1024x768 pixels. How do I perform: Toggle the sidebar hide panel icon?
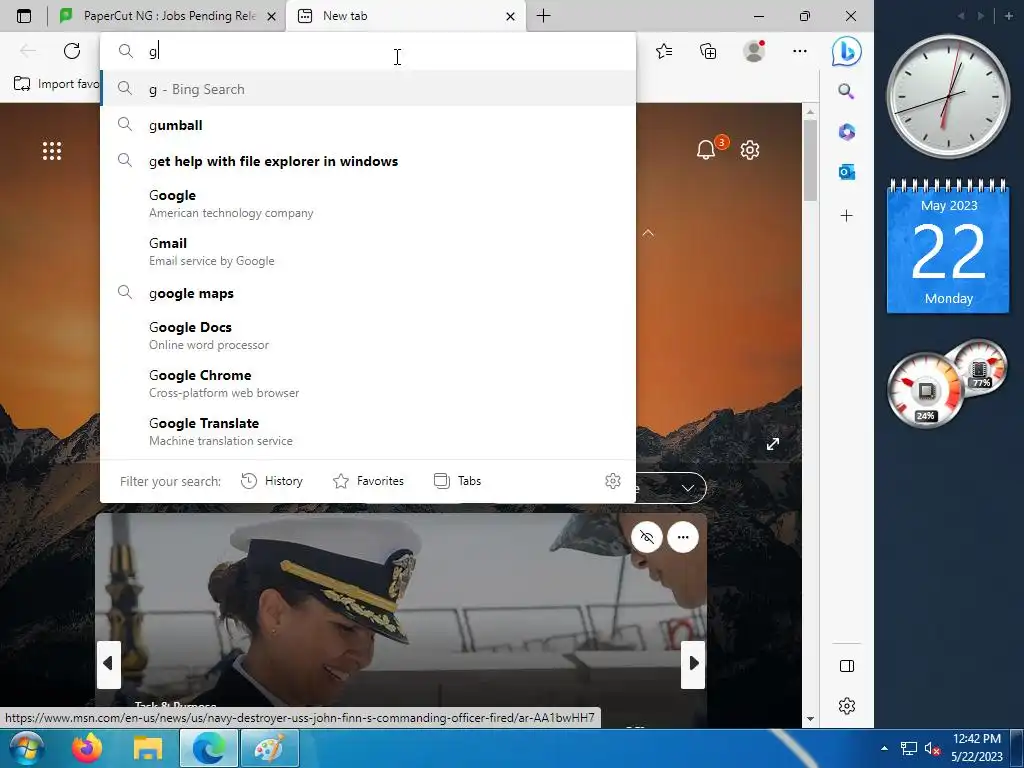846,666
